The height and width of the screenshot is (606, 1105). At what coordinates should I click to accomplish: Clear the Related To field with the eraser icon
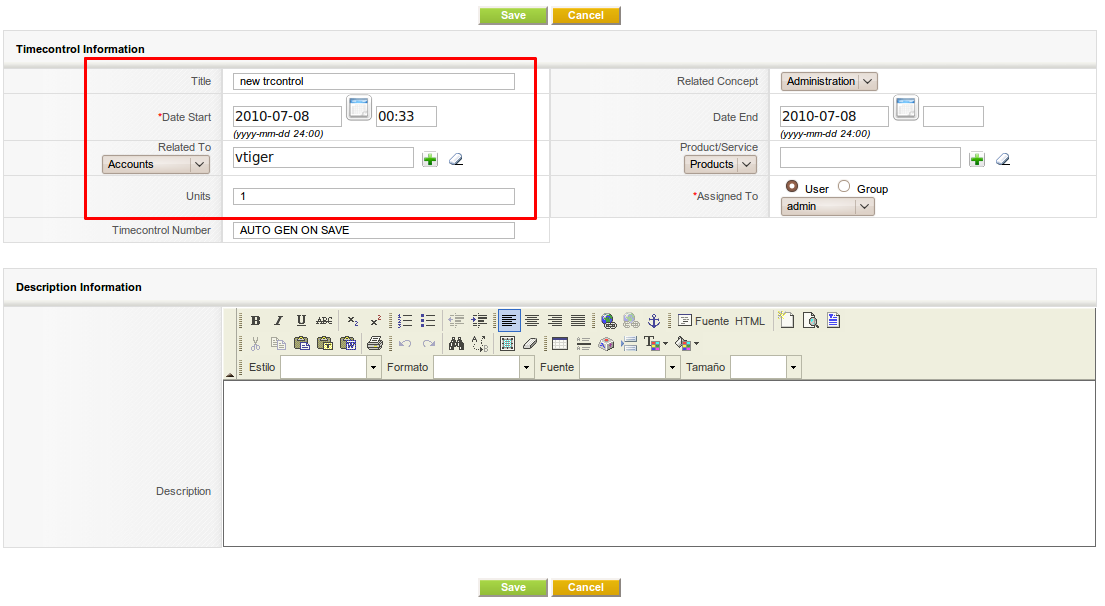455,159
